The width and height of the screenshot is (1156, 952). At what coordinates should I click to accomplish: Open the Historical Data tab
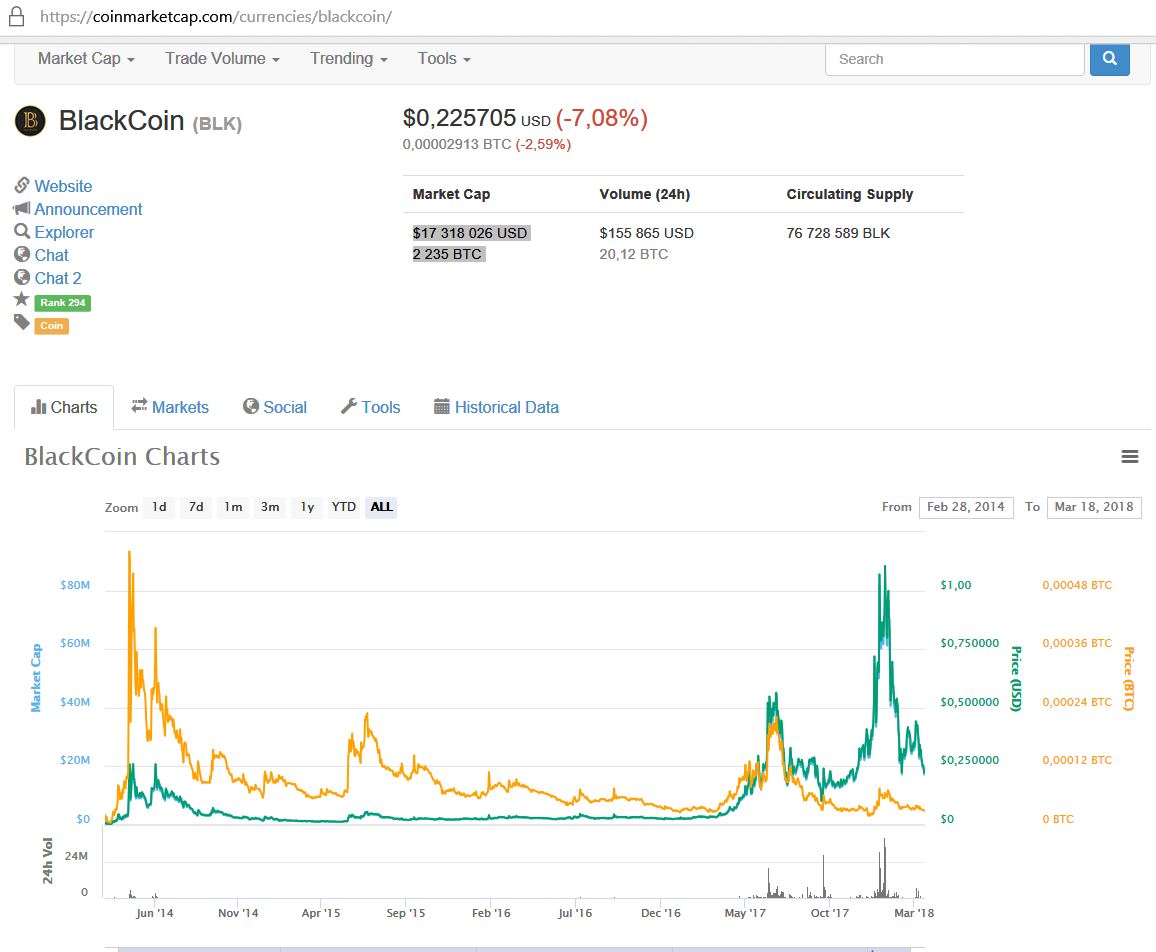tap(496, 407)
